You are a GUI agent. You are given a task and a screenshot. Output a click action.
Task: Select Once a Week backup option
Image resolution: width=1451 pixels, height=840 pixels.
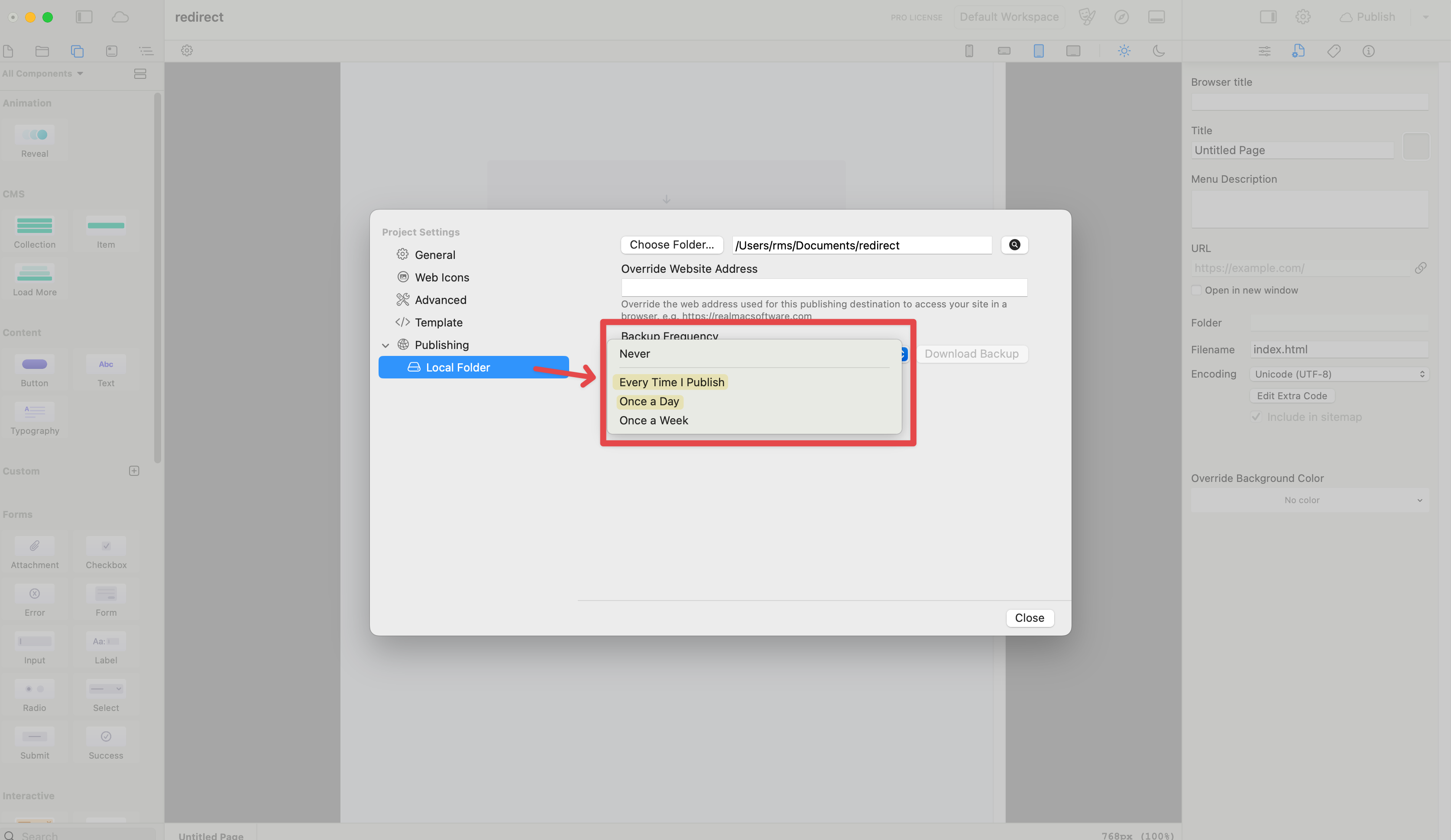pos(654,420)
